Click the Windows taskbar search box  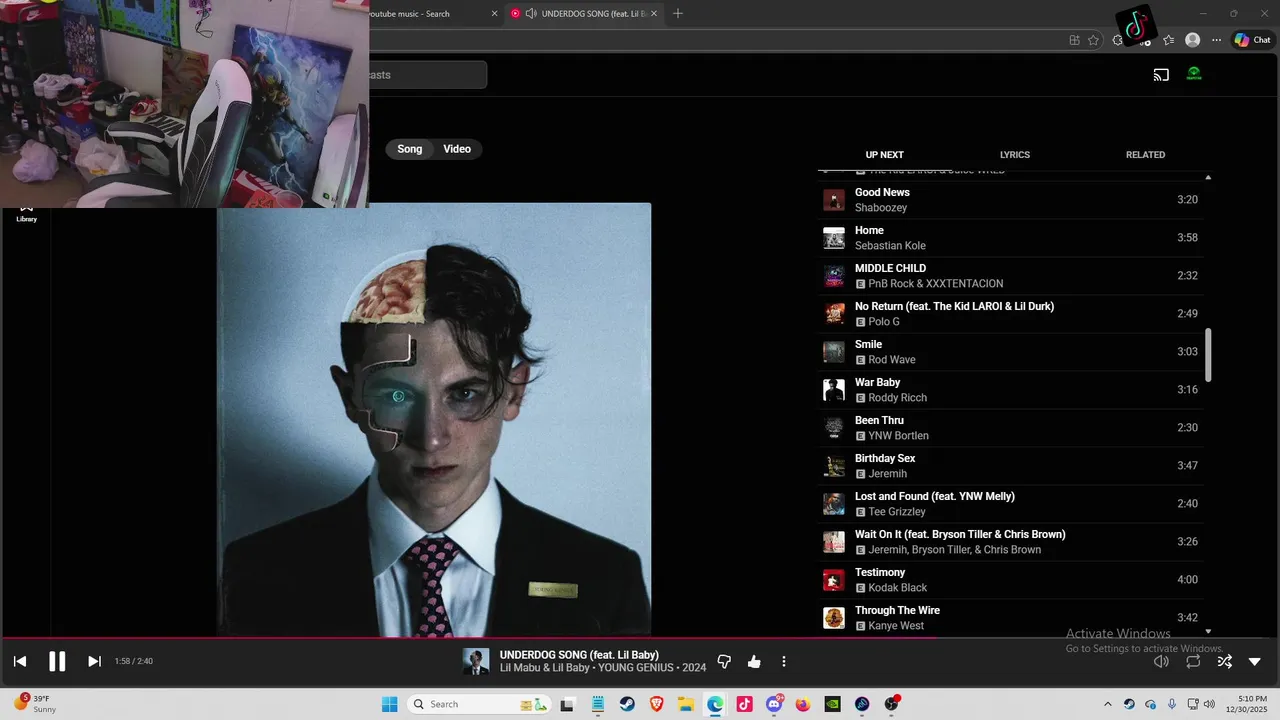click(x=480, y=704)
